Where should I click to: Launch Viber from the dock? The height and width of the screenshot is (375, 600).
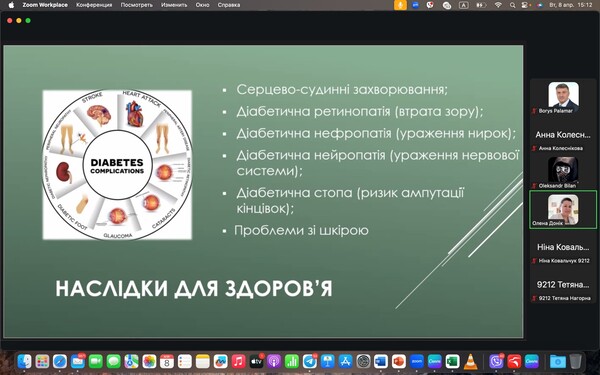click(x=496, y=361)
